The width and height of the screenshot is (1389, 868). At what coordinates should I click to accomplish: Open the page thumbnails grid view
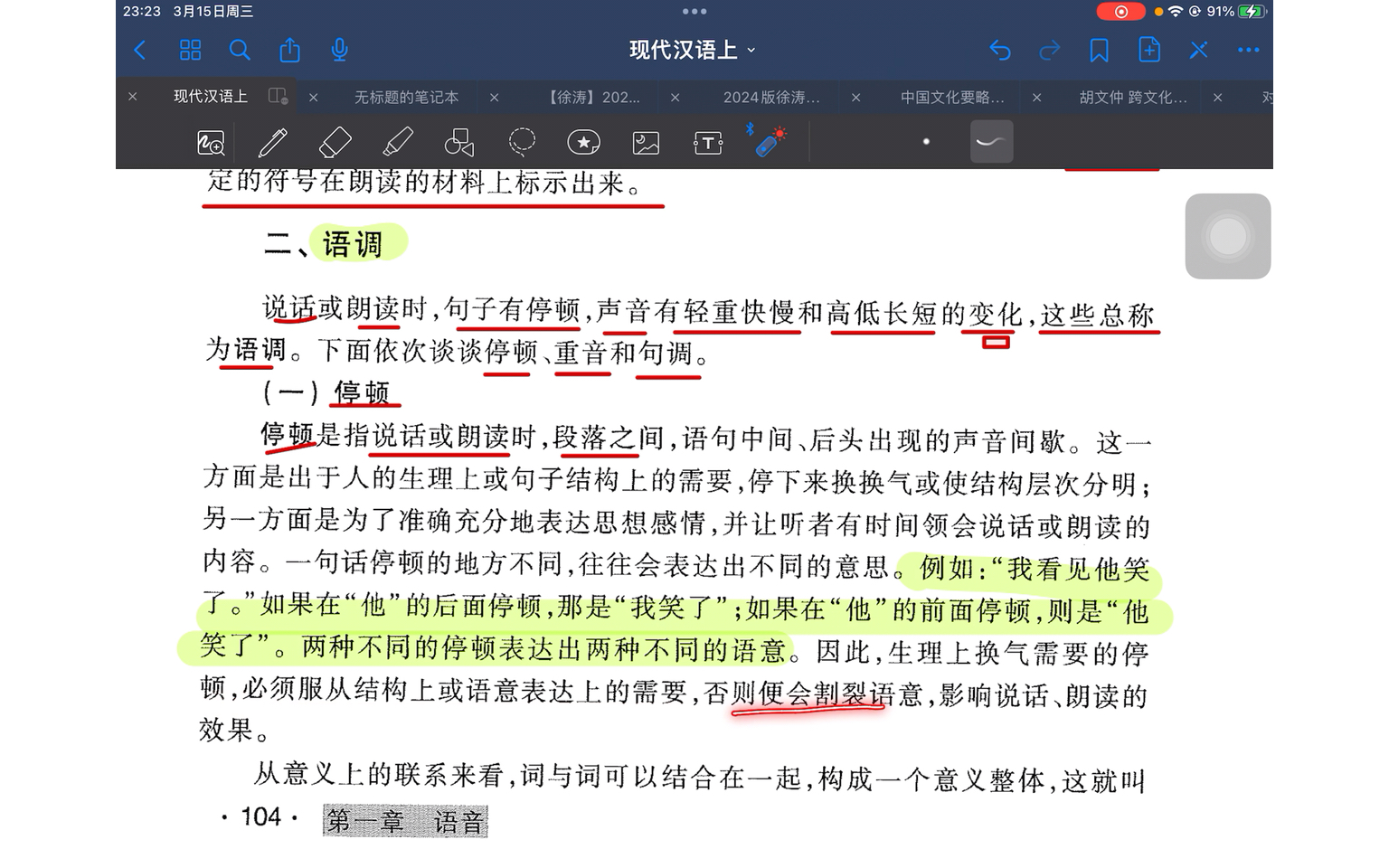coord(190,50)
